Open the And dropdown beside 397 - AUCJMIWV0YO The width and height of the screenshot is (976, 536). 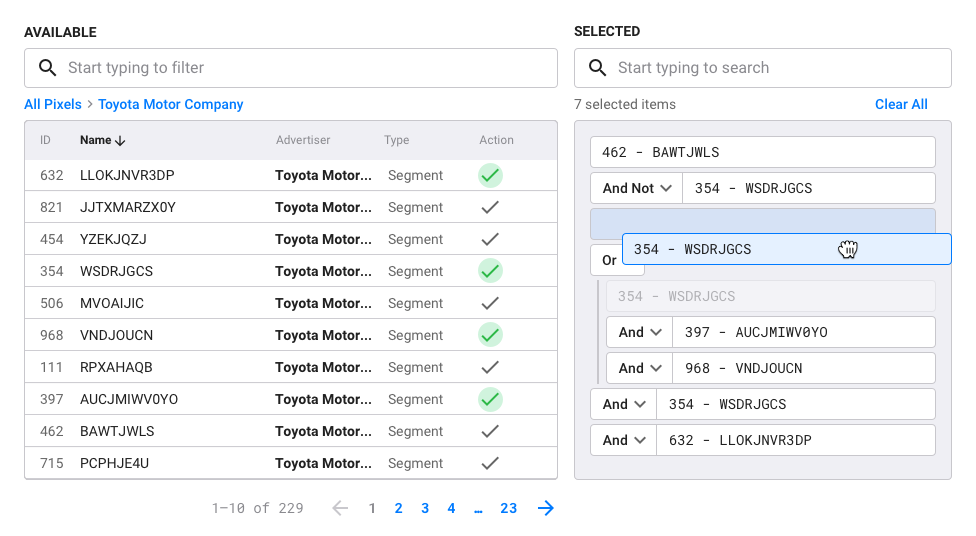click(640, 332)
